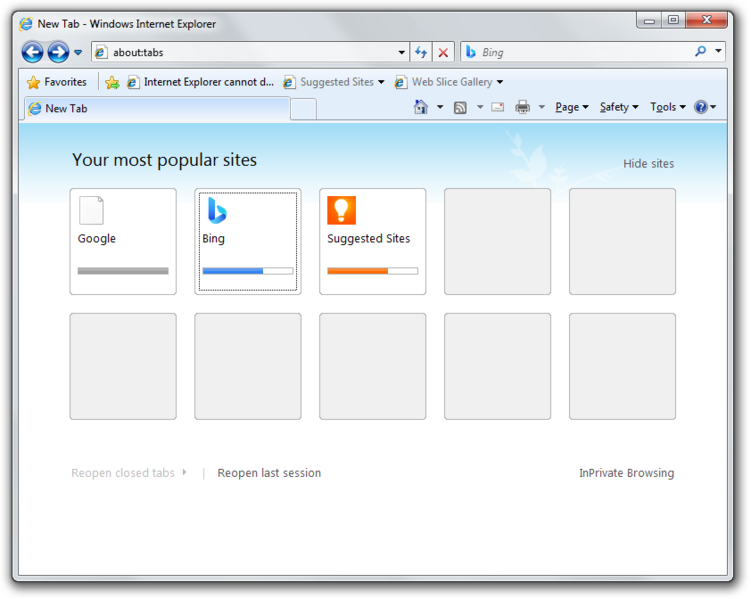
Task: Click the red Stop loading icon
Action: point(444,52)
